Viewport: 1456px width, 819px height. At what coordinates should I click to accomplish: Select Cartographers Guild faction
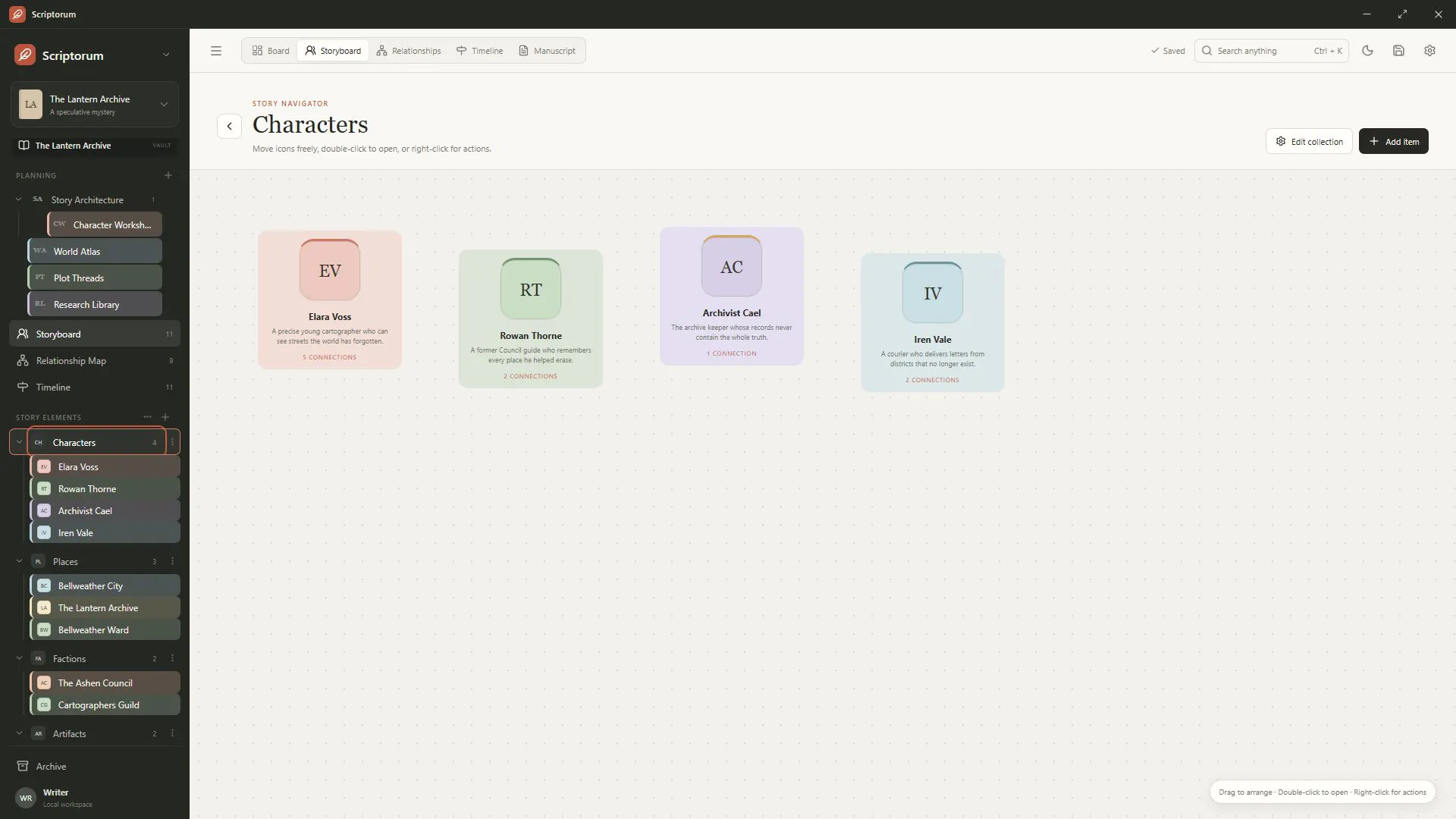coord(105,704)
